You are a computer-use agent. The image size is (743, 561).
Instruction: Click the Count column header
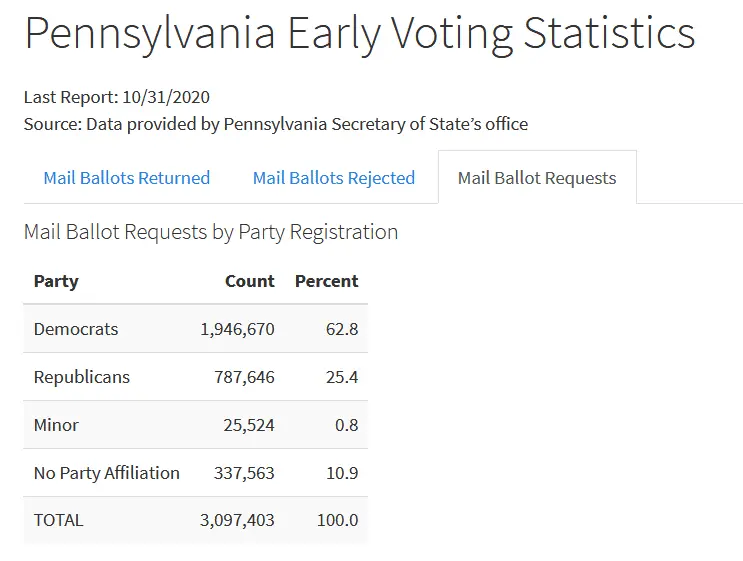(x=250, y=281)
